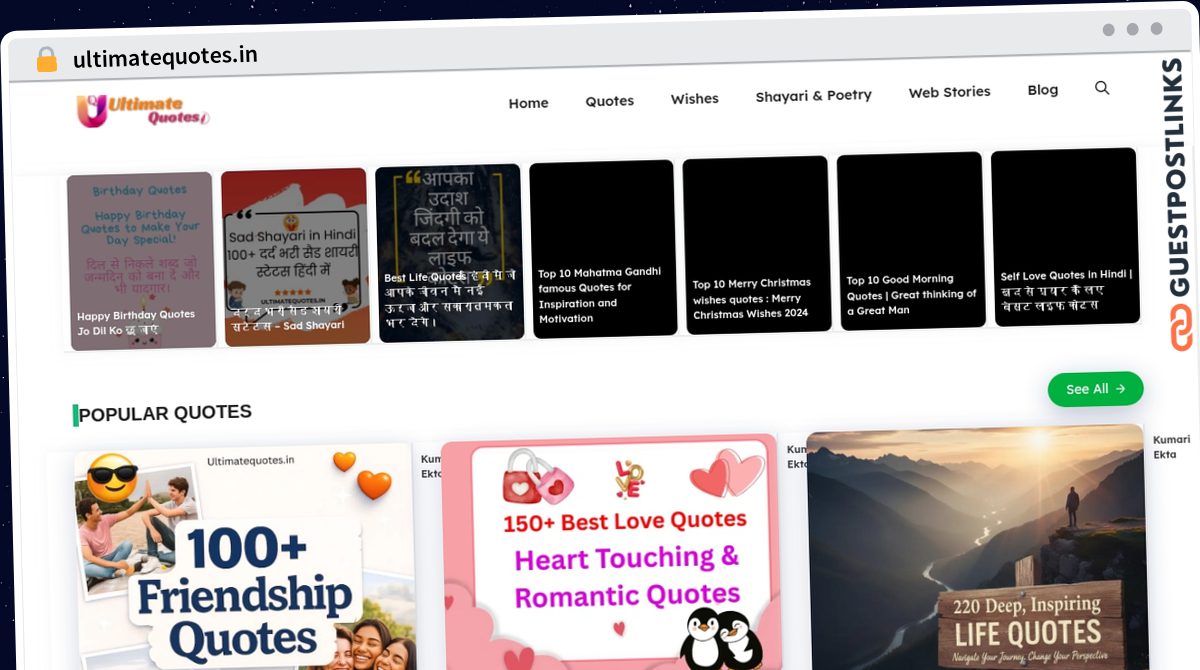Open 150+ Best Love Quotes post image

611,553
